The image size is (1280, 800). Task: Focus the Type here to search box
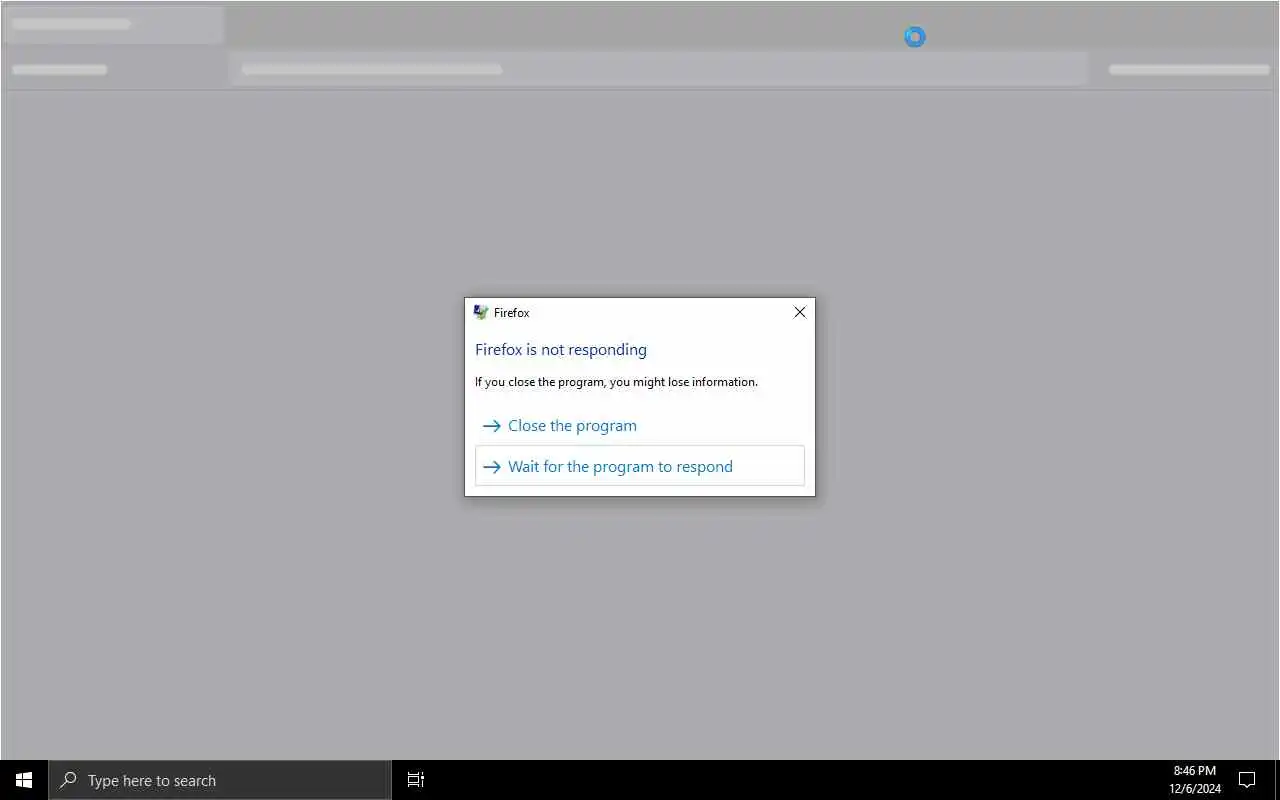[x=220, y=780]
